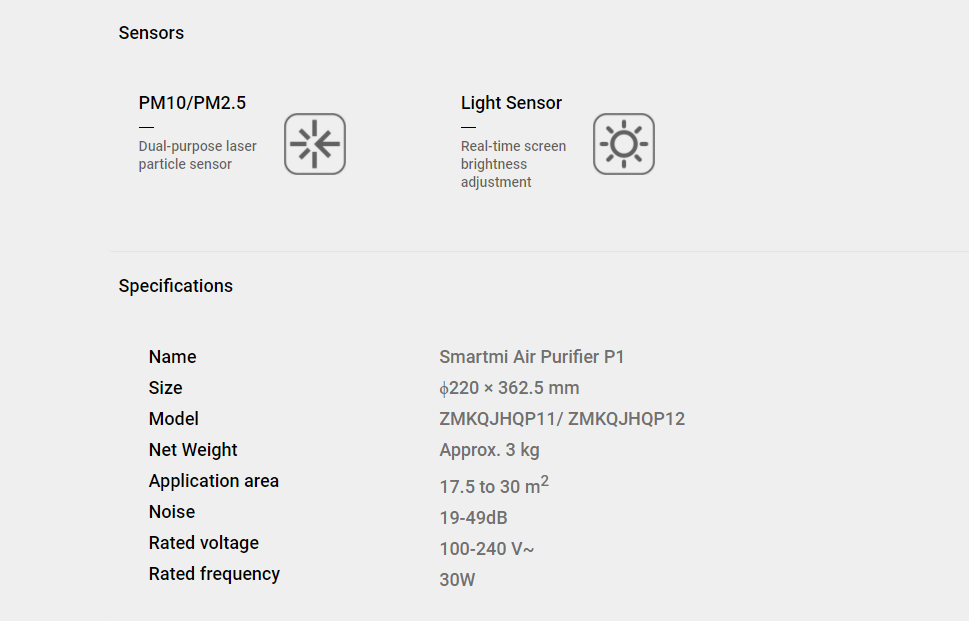This screenshot has width=969, height=621.
Task: Click the Application area label
Action: pos(214,481)
